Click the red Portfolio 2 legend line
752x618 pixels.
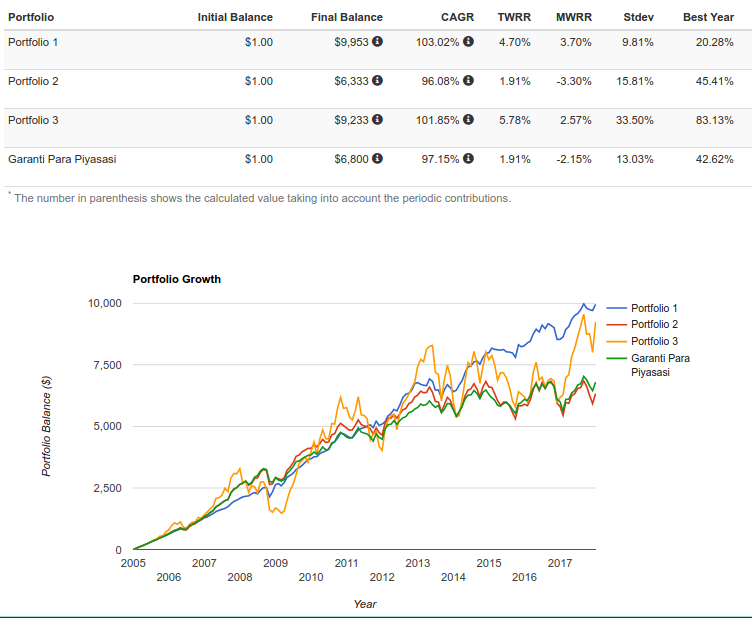point(616,325)
